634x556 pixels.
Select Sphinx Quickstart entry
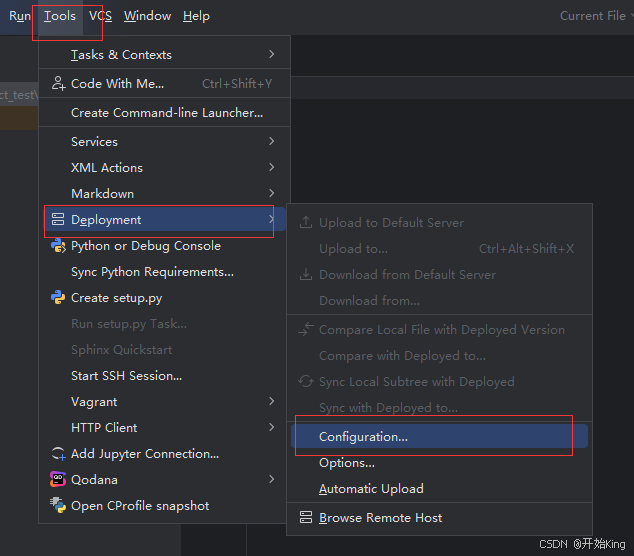coord(122,349)
